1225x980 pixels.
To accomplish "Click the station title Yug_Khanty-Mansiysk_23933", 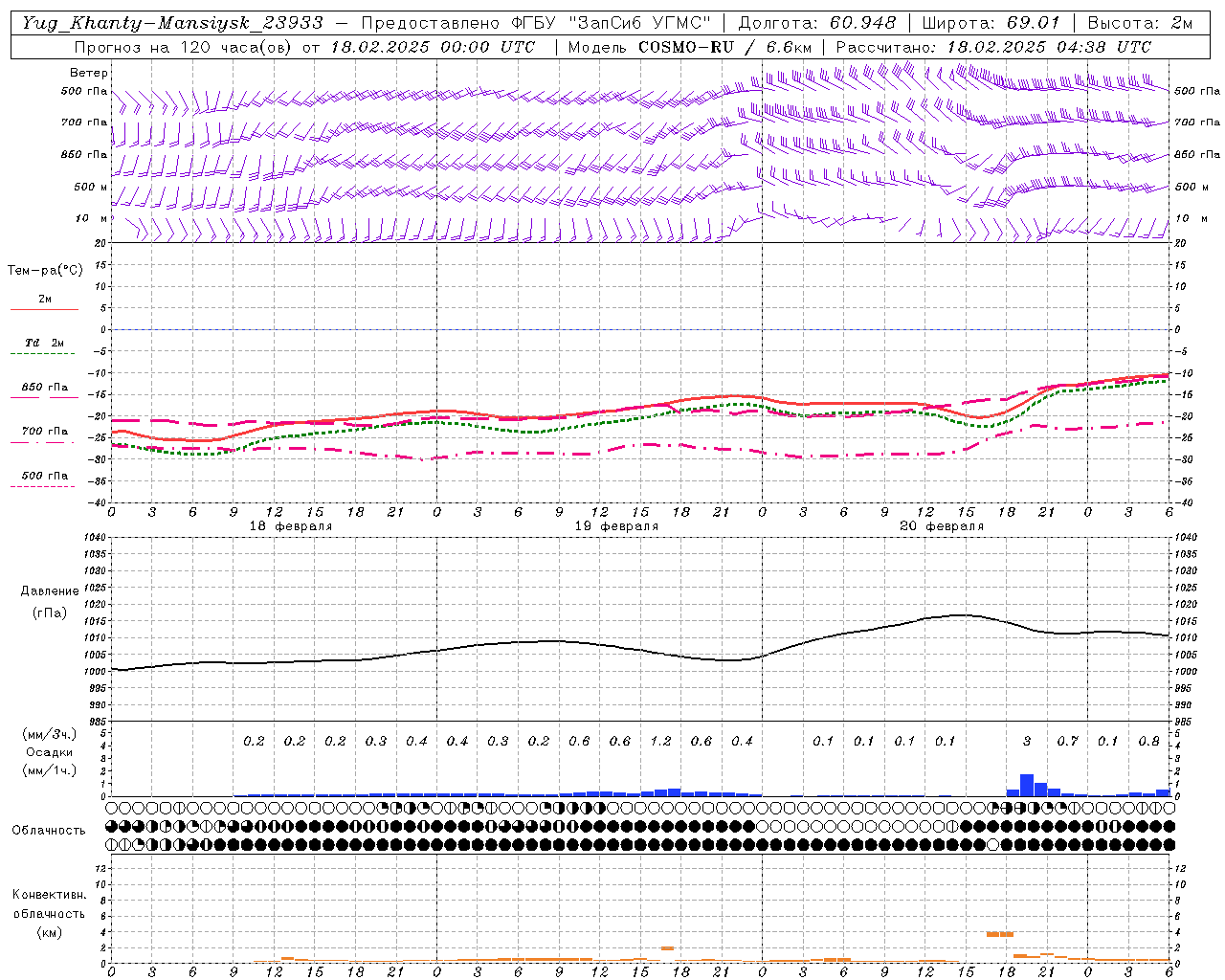I will [172, 23].
